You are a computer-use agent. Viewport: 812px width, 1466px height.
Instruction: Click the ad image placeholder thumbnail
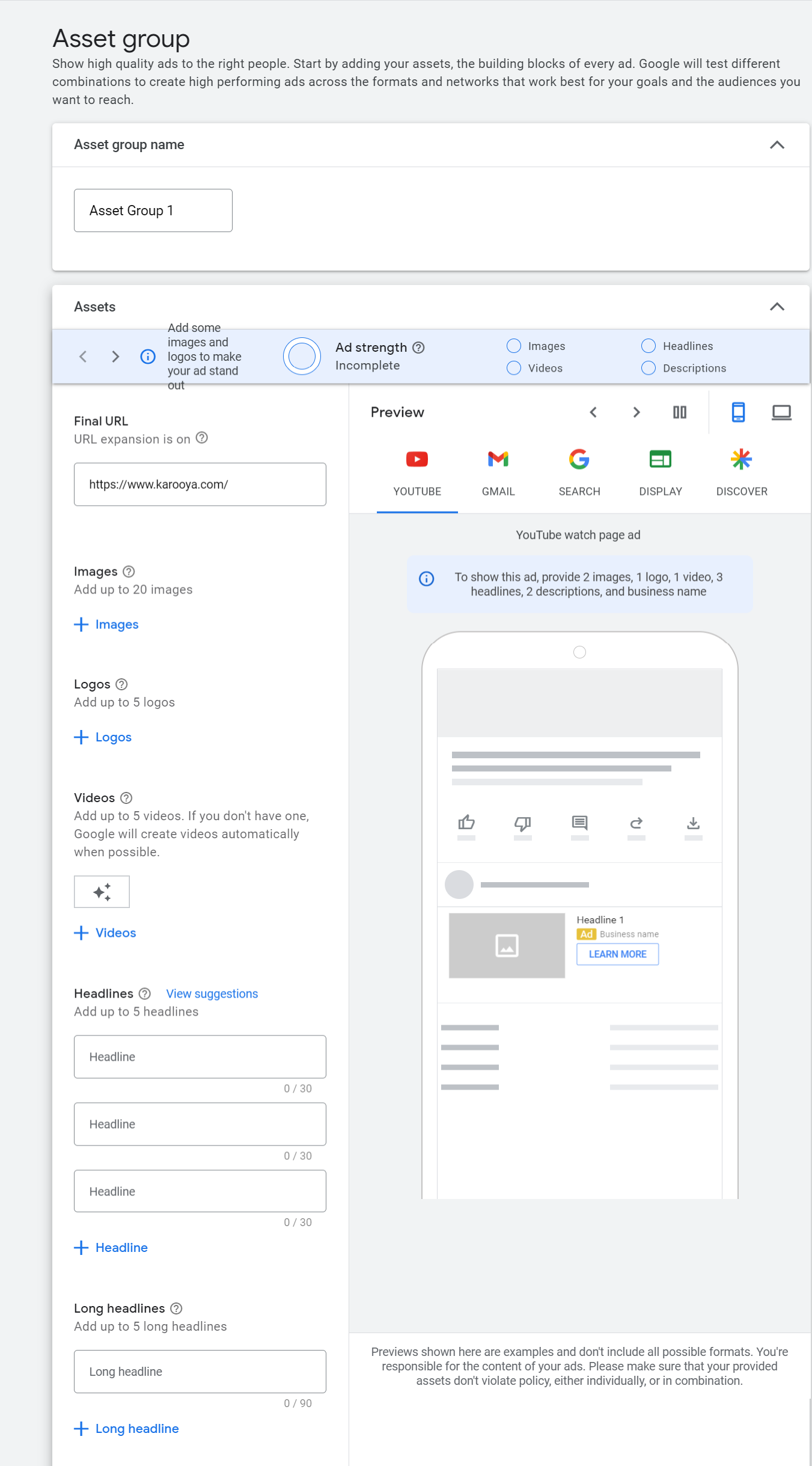pyautogui.click(x=507, y=945)
